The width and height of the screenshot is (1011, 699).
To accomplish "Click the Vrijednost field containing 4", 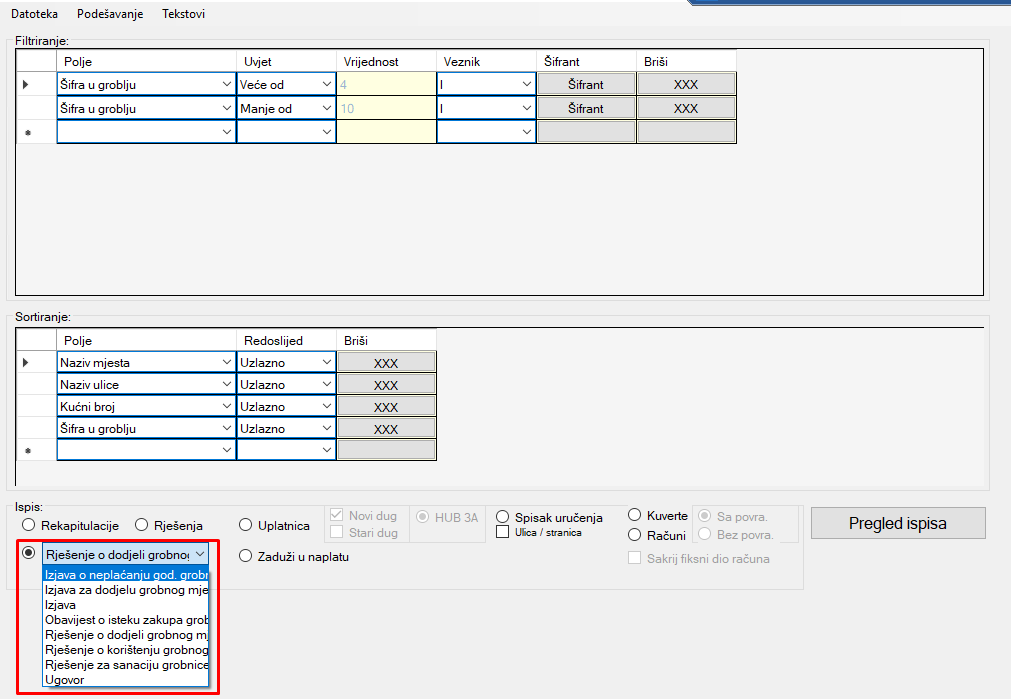I will click(386, 85).
